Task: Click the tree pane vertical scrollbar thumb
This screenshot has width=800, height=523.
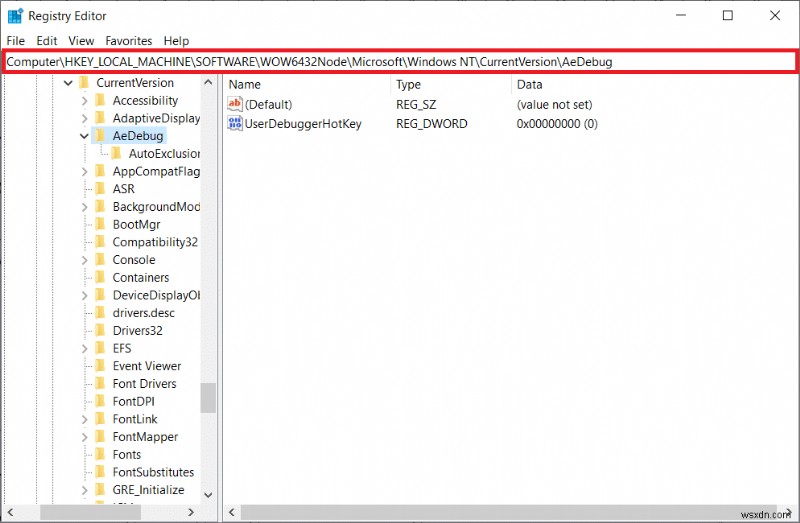Action: click(x=208, y=398)
